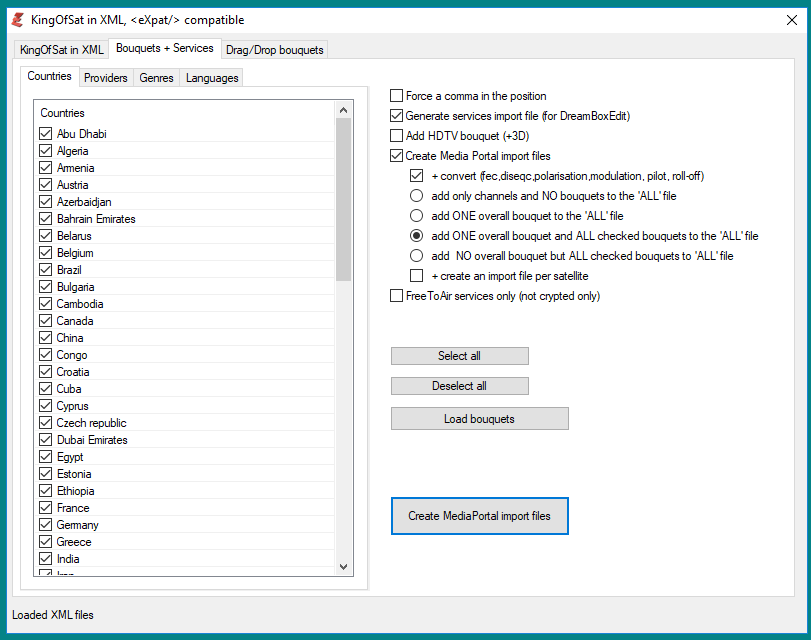Click the countries list scroll down arrow
This screenshot has height=640, width=811.
pyautogui.click(x=343, y=567)
